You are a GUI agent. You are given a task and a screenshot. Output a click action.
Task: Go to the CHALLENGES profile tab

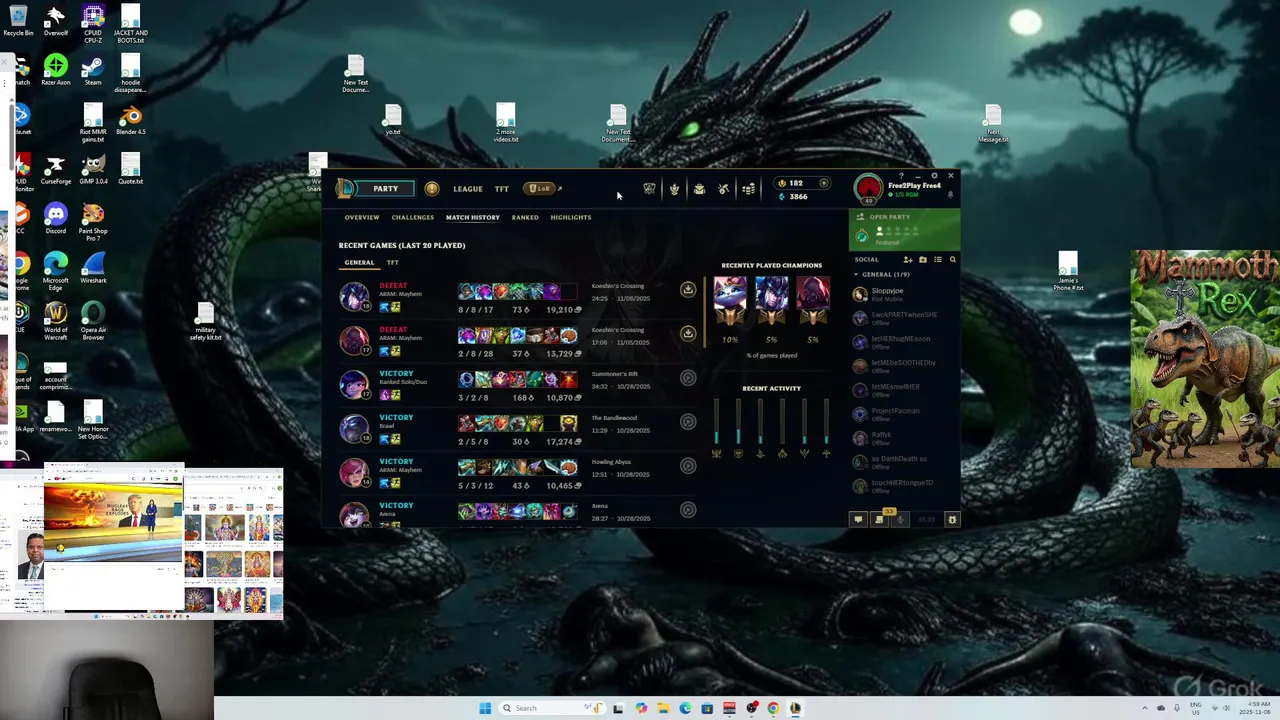tap(413, 217)
